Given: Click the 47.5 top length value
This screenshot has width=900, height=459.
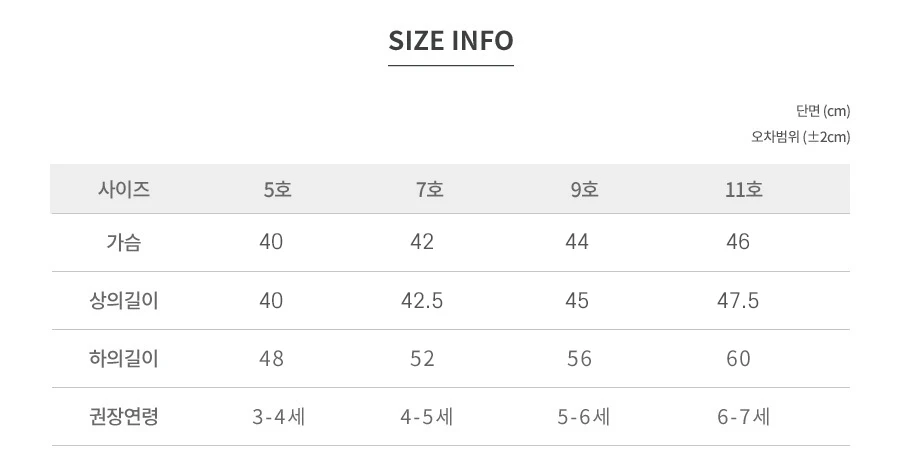Looking at the screenshot, I should coord(738,301).
